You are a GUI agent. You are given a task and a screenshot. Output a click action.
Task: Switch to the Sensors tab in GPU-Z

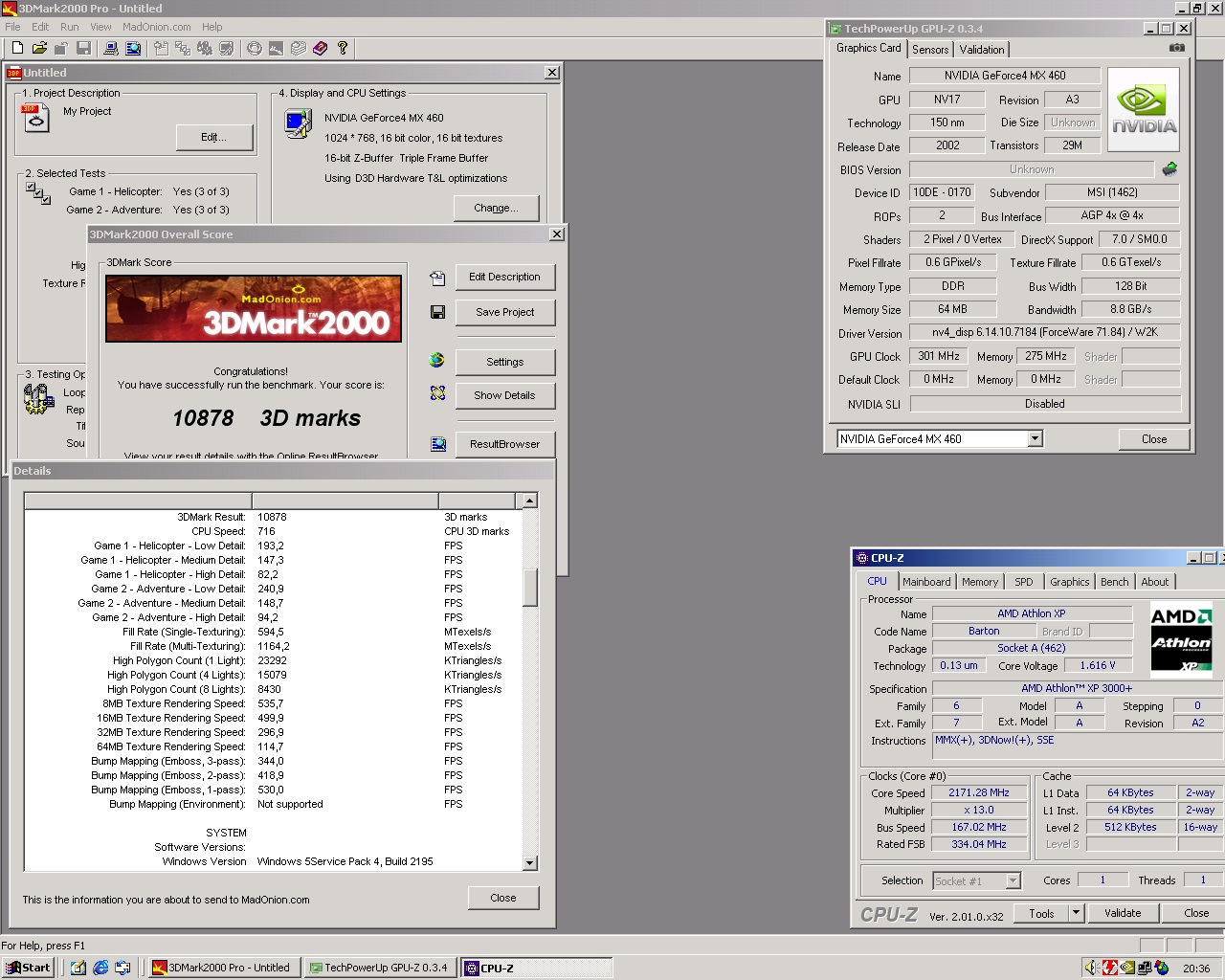(x=929, y=49)
